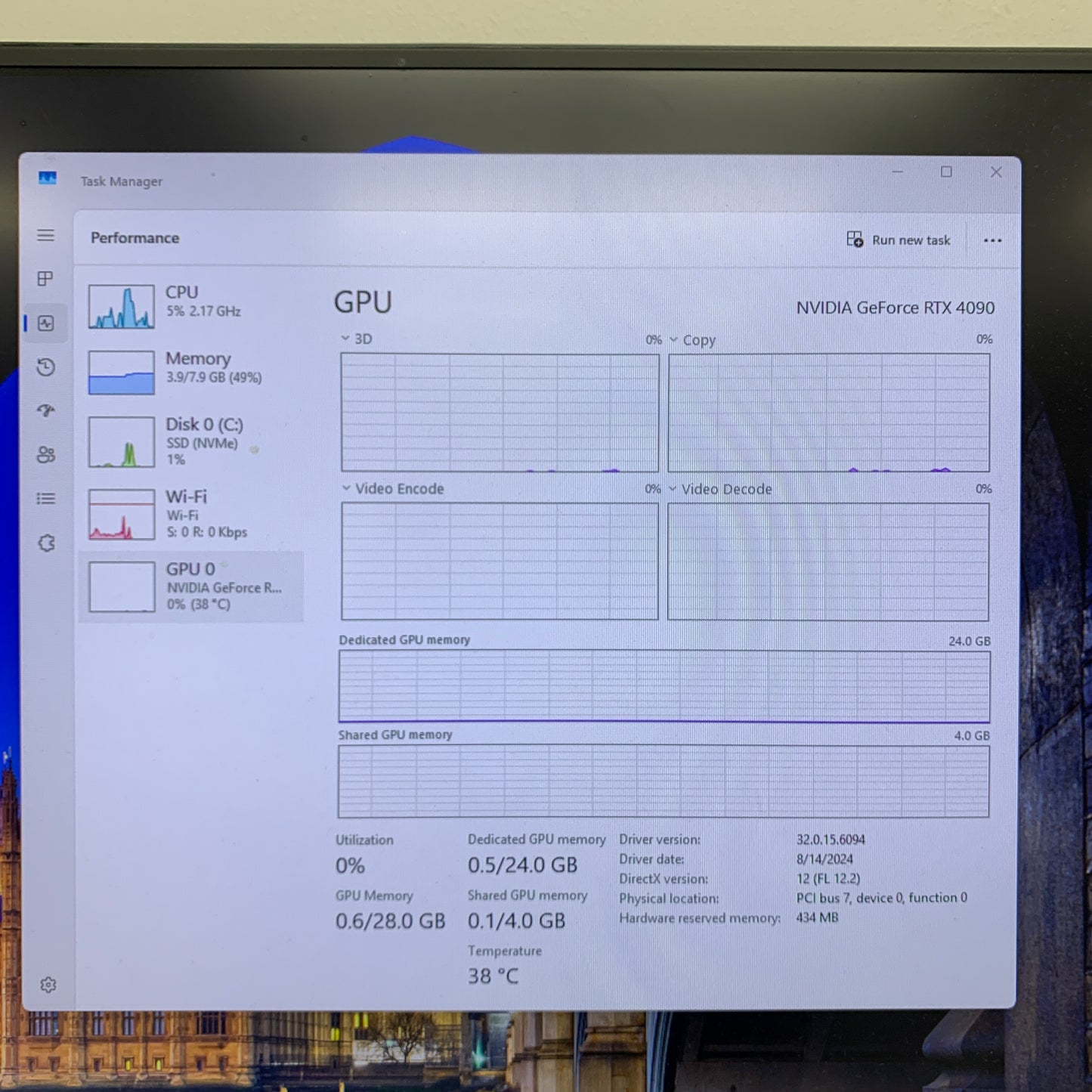
Task: Open the Users page icon
Action: click(x=46, y=454)
